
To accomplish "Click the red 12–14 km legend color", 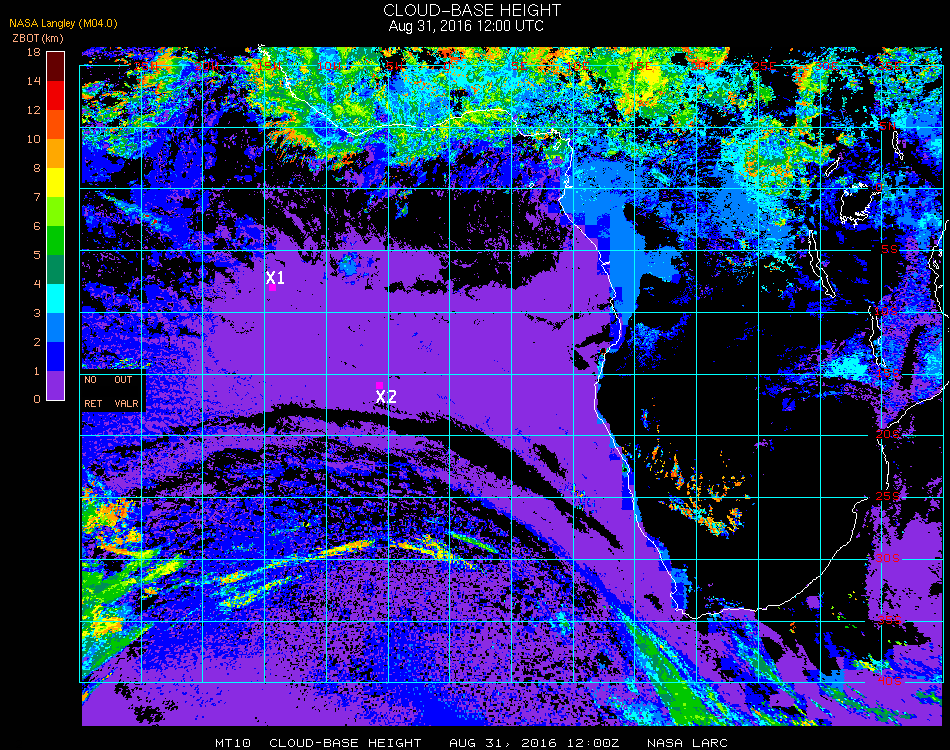I will coord(55,96).
